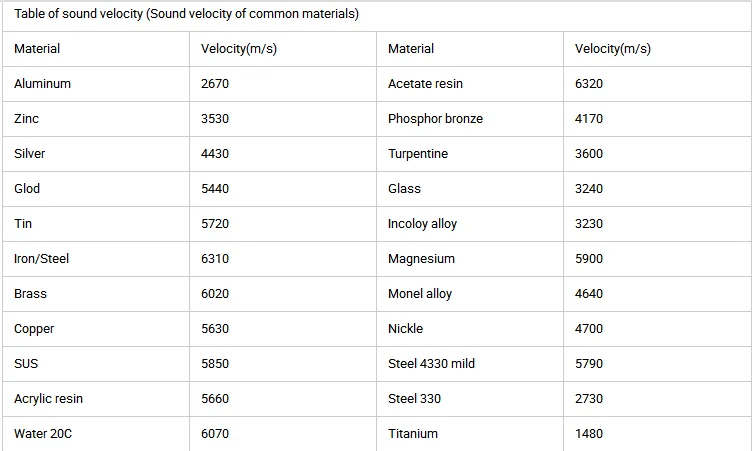Screen dimensions: 752x451
Task: Click the Turpentine velocity value 3600
Action: coord(589,154)
